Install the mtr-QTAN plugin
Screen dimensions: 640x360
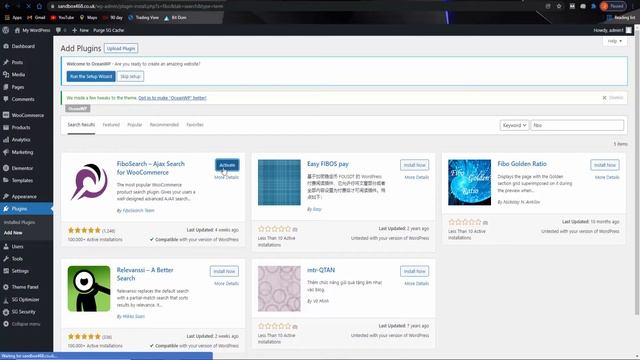point(414,271)
